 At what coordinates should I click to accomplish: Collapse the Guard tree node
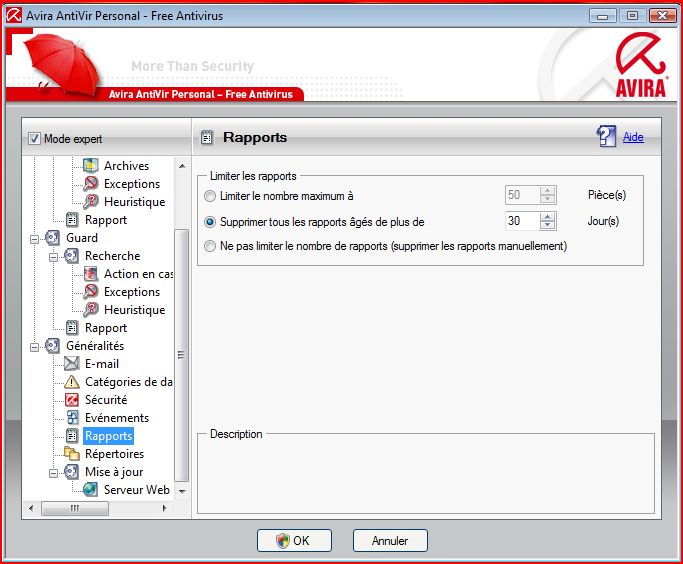34,239
